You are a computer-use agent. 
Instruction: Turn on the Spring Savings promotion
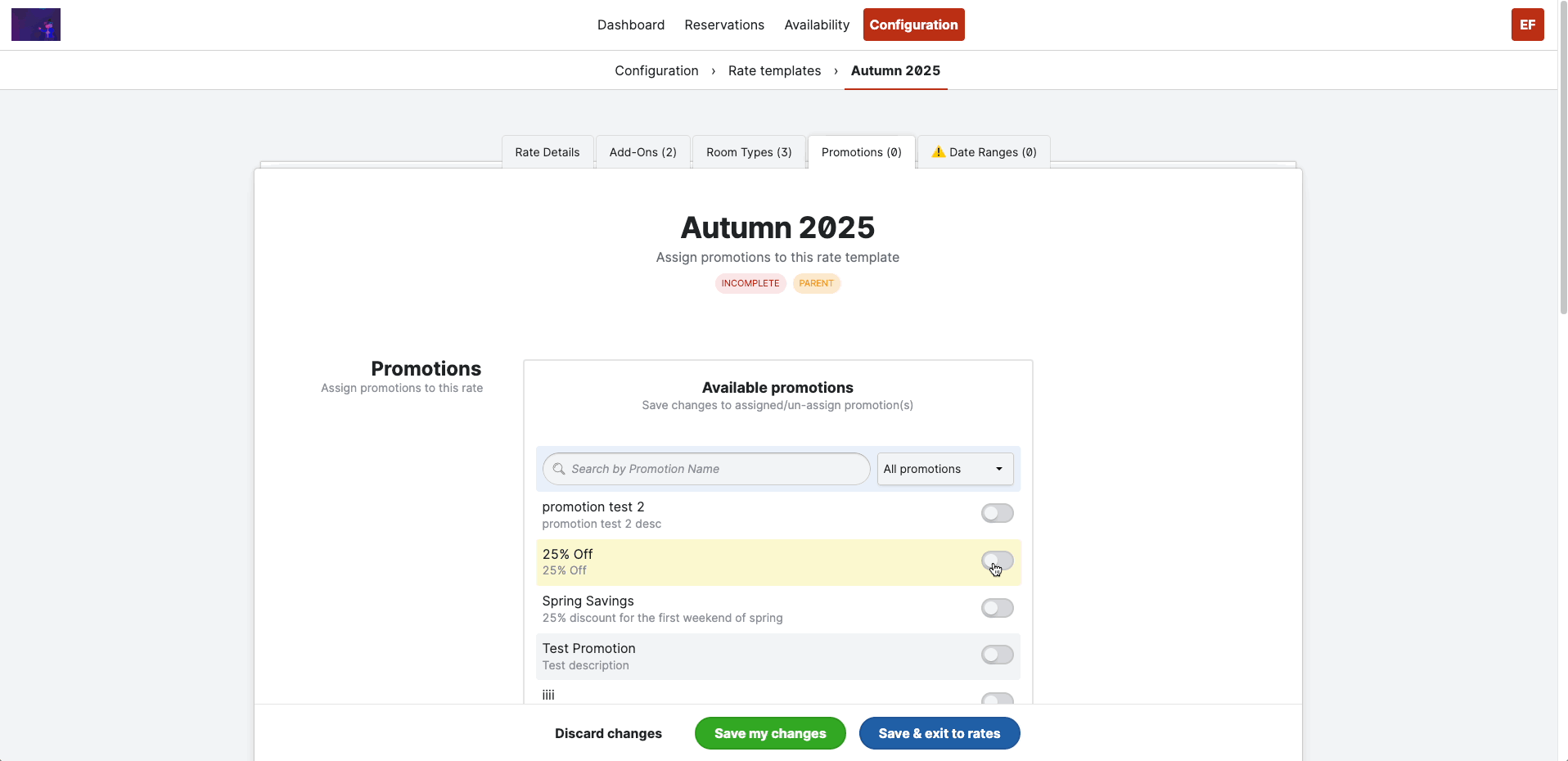[x=997, y=608]
